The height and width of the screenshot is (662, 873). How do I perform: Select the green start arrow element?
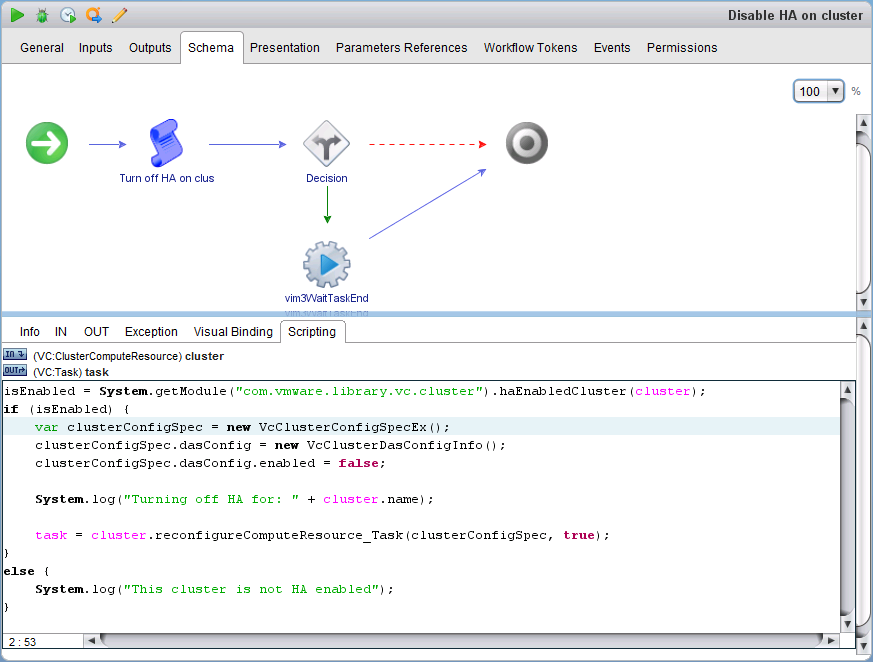pyautogui.click(x=47, y=144)
